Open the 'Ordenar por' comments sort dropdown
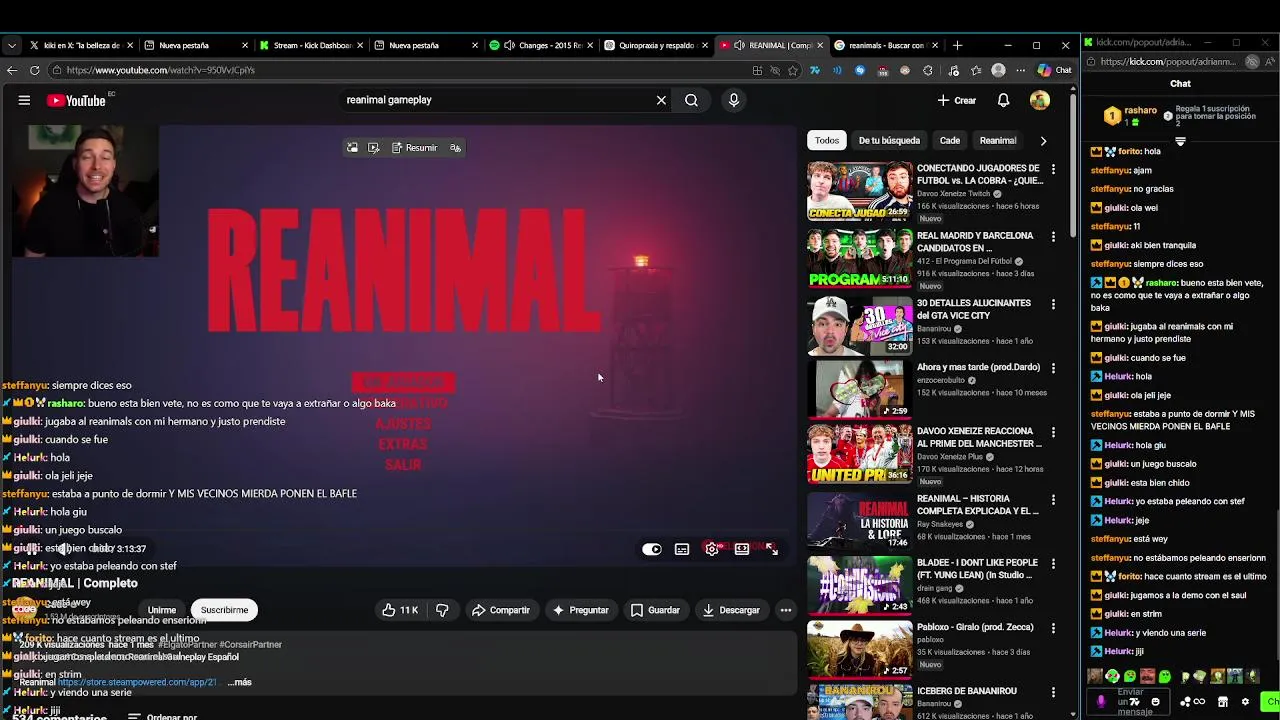 coord(162,716)
